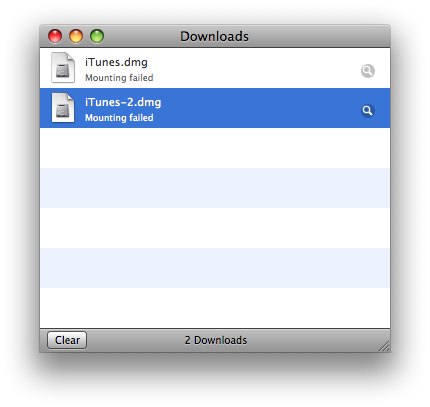Select the iTunes.dmg disk image file icon
The height and width of the screenshot is (407, 430).
pos(63,68)
